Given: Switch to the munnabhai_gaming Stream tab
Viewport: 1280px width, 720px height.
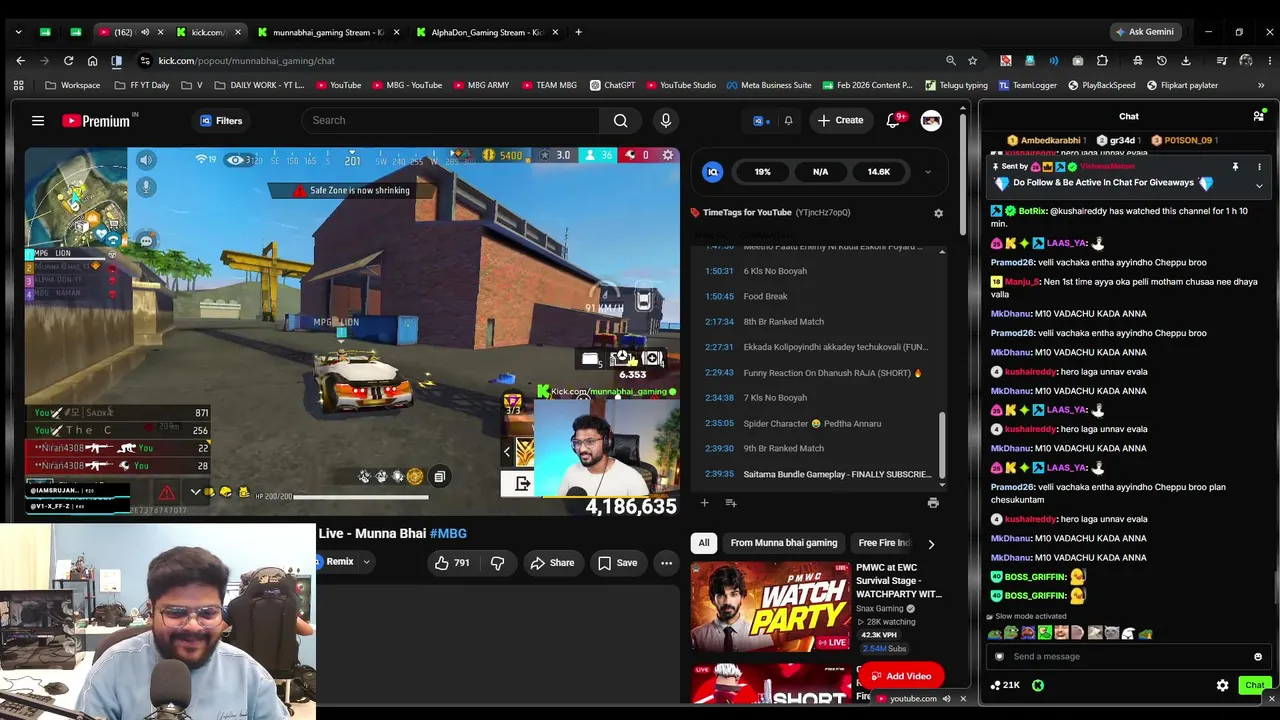Looking at the screenshot, I should 327,32.
